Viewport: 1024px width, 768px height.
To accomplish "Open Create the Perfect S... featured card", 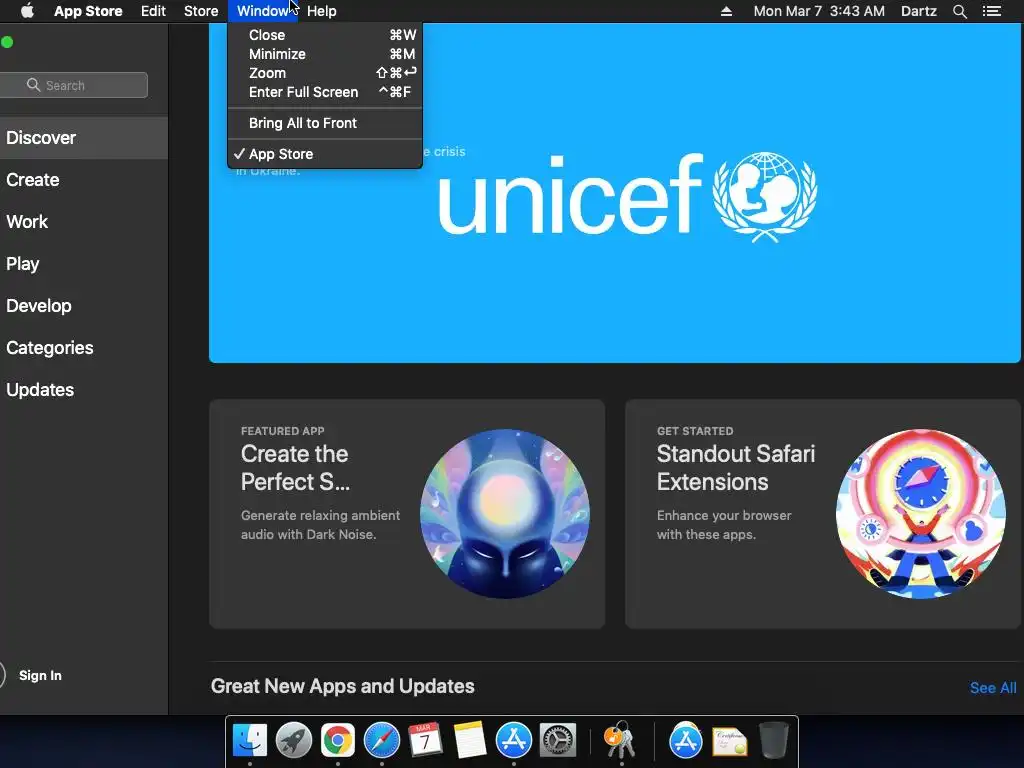I will (407, 514).
